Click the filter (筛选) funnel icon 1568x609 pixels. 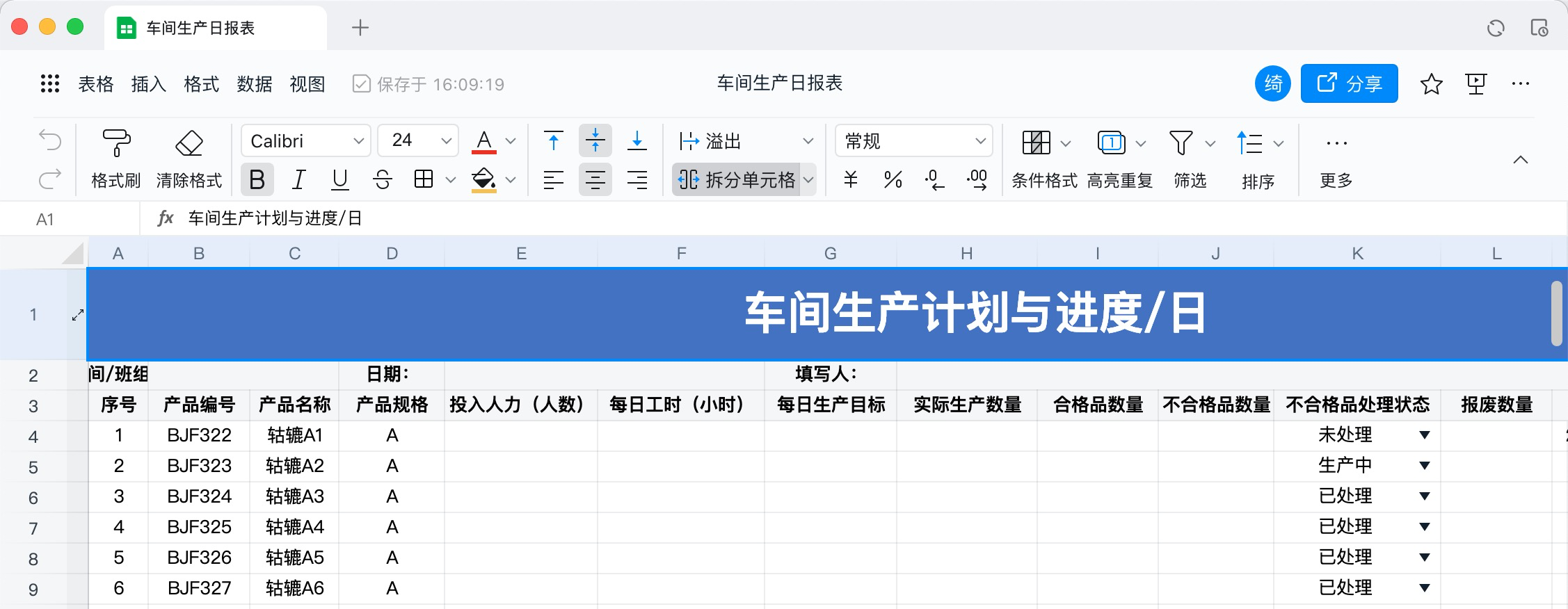[x=1181, y=143]
